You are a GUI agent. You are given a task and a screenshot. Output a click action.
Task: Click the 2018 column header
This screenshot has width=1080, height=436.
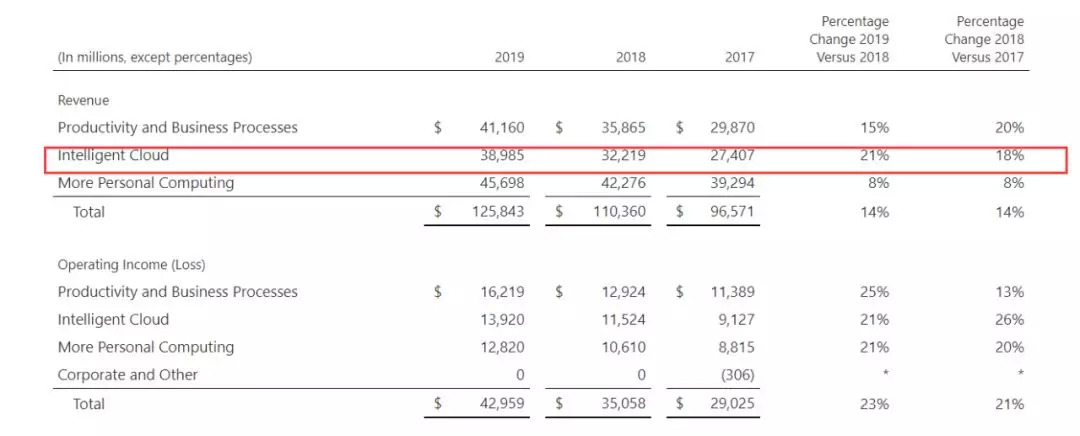click(x=630, y=57)
